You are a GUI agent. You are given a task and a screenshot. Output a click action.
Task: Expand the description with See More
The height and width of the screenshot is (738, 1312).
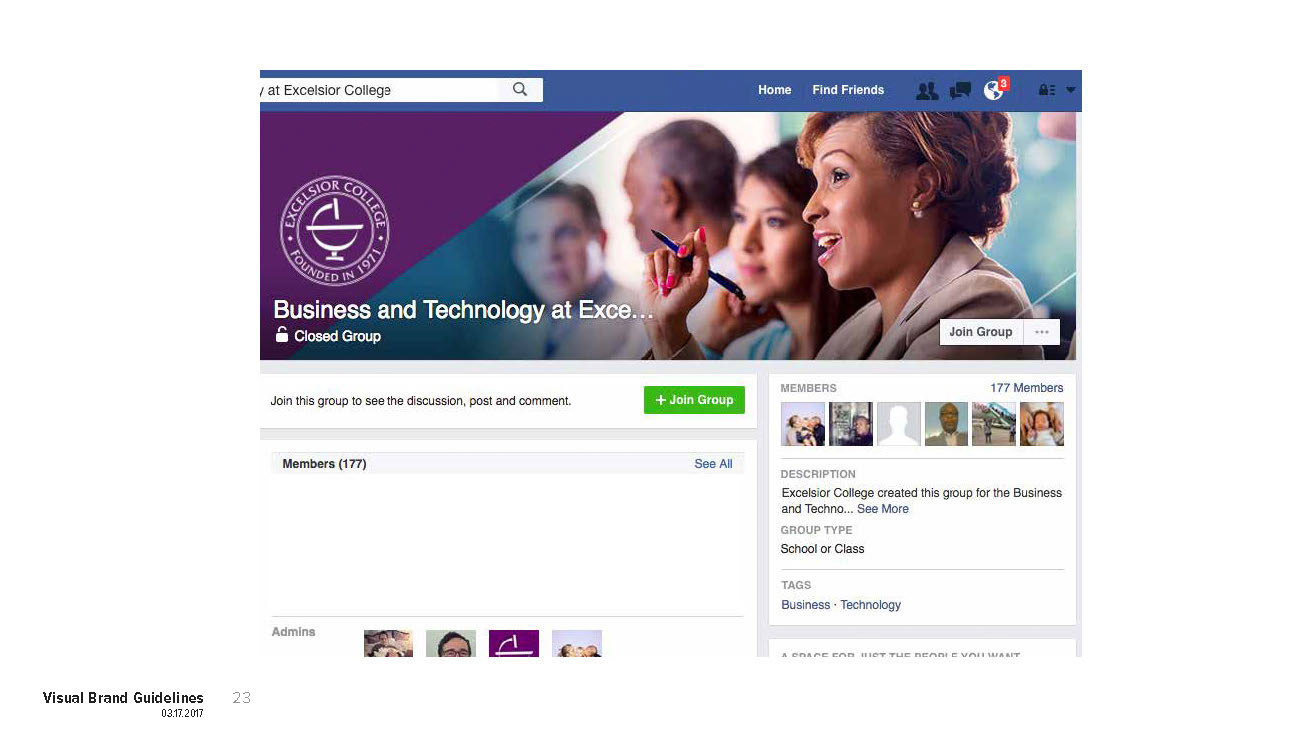883,509
